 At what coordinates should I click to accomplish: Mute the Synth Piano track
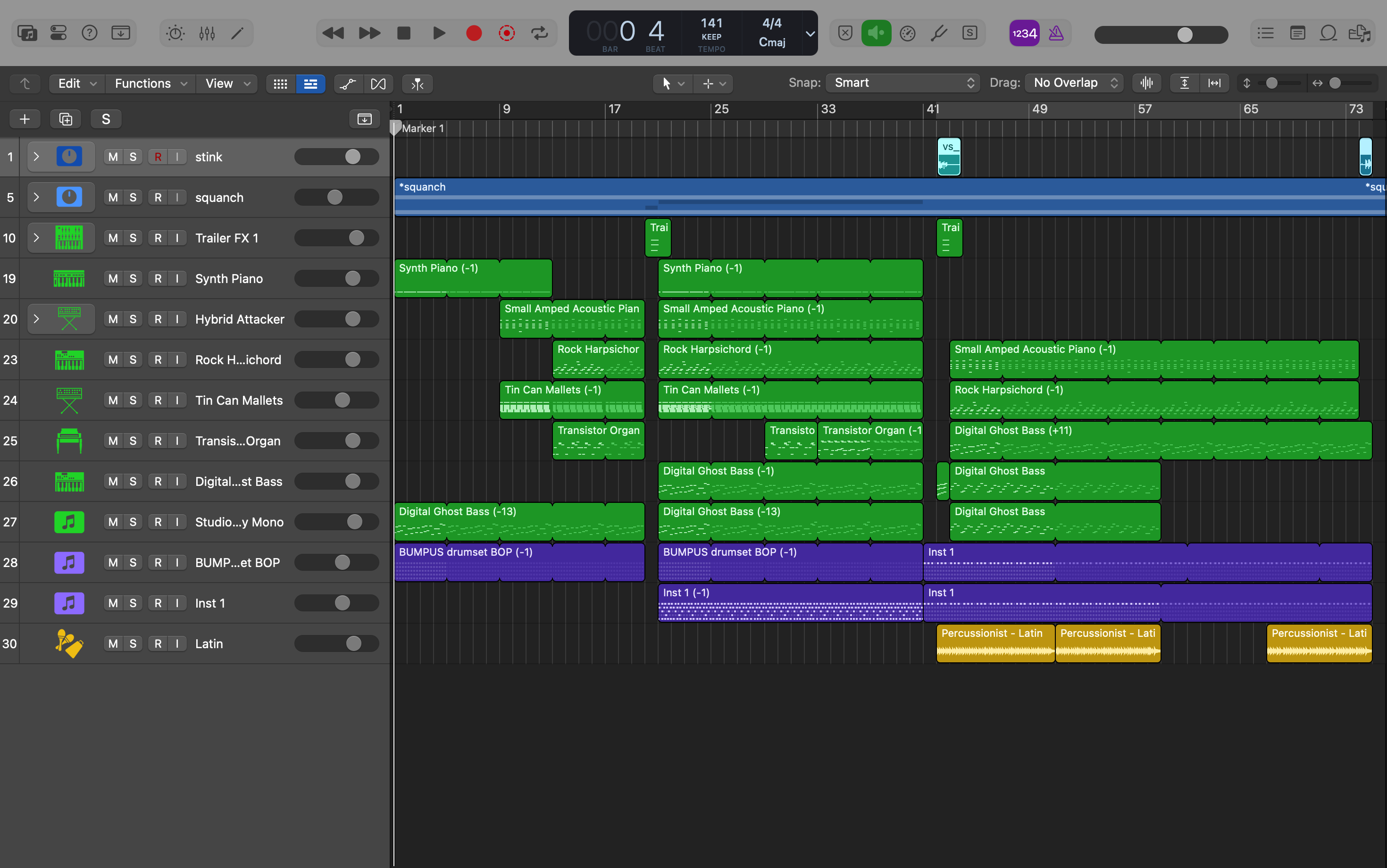pyautogui.click(x=113, y=278)
